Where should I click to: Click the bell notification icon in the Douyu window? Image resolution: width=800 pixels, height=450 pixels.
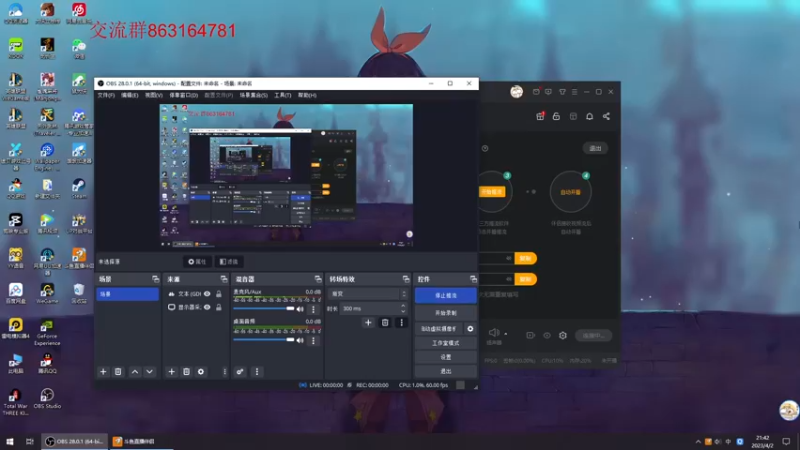[x=589, y=116]
